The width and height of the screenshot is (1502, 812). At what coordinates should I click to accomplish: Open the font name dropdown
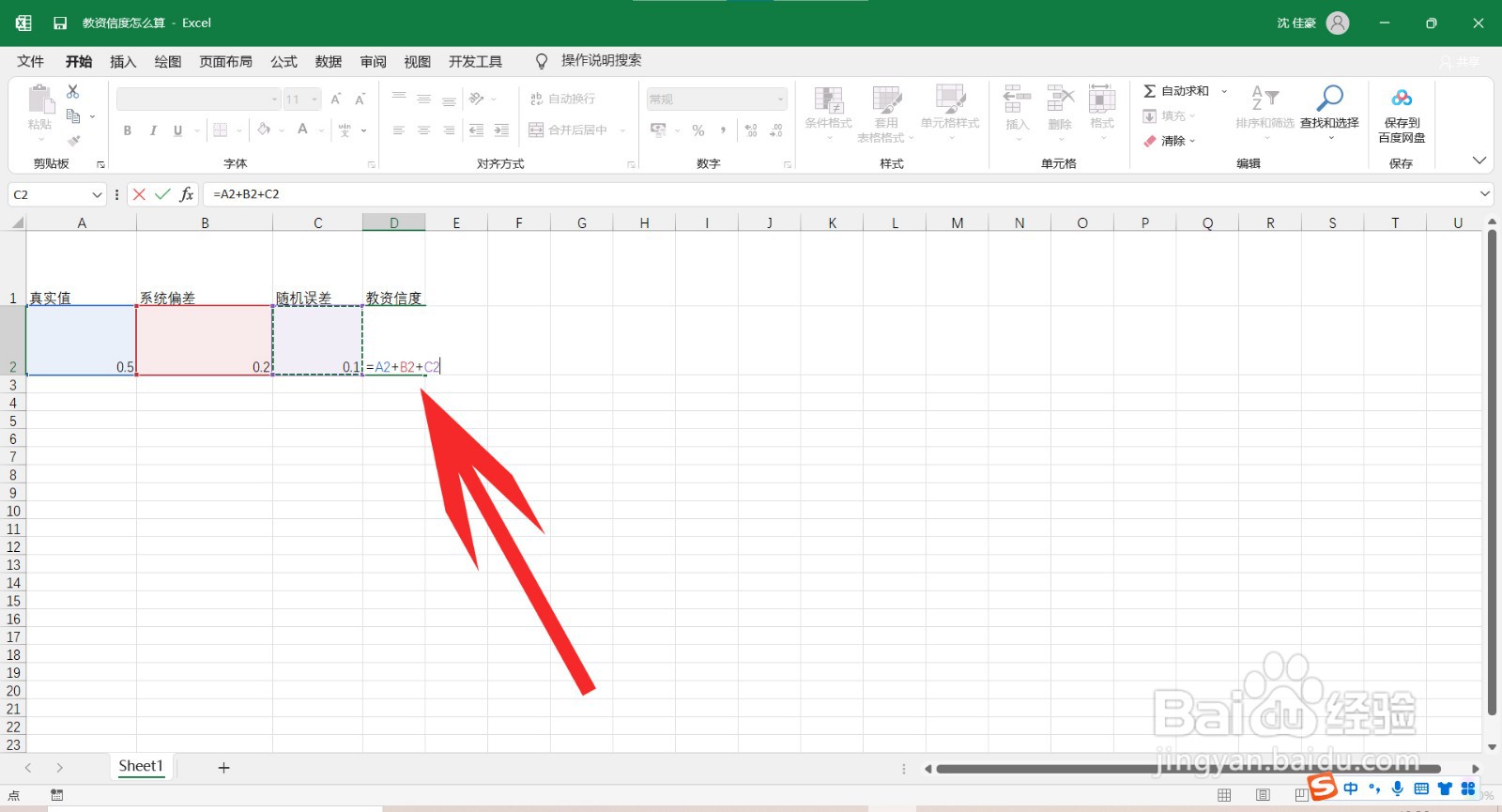click(275, 99)
